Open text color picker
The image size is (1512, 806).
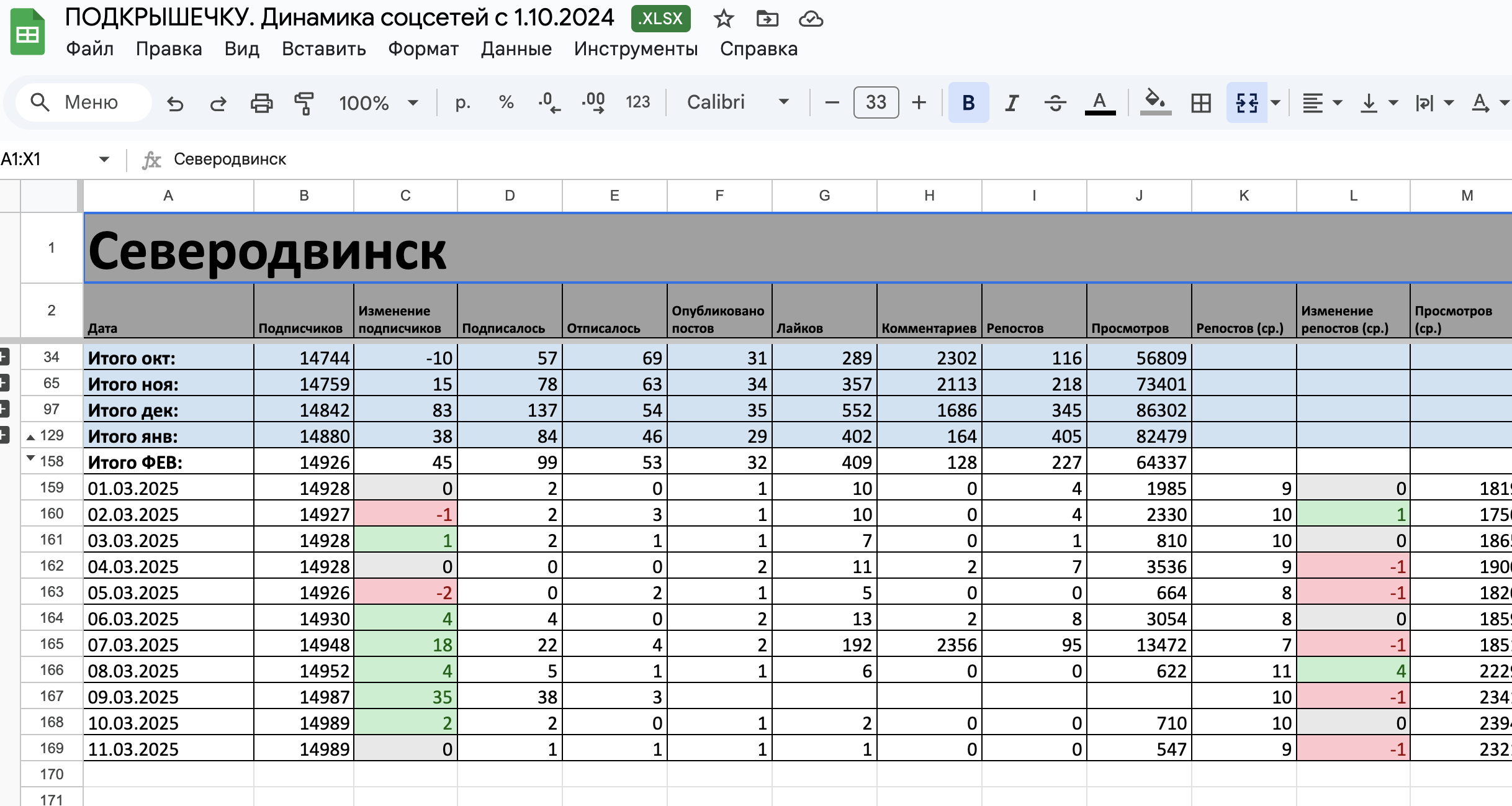point(1100,102)
